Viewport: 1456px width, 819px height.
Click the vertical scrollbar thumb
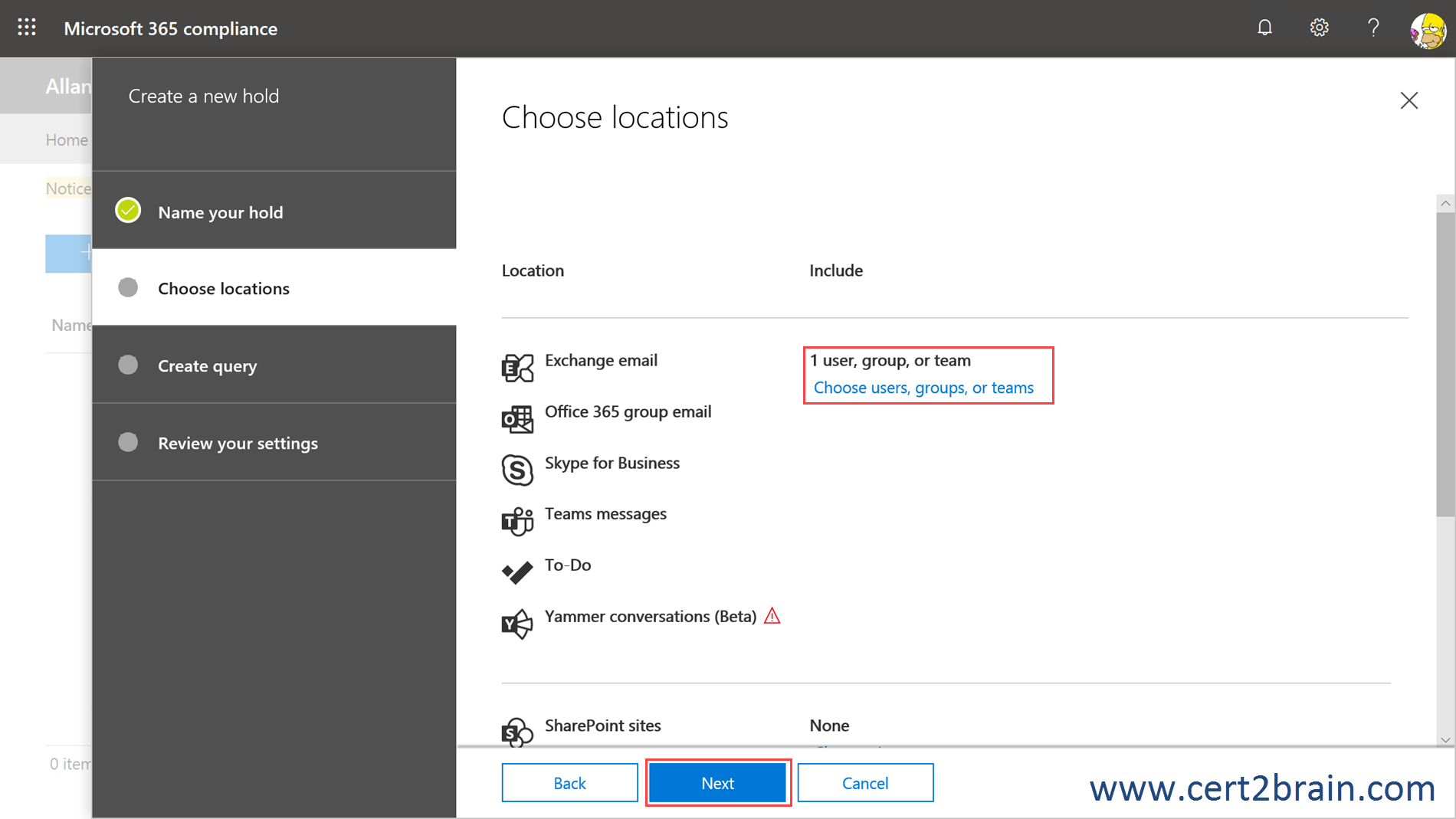pyautogui.click(x=1445, y=364)
